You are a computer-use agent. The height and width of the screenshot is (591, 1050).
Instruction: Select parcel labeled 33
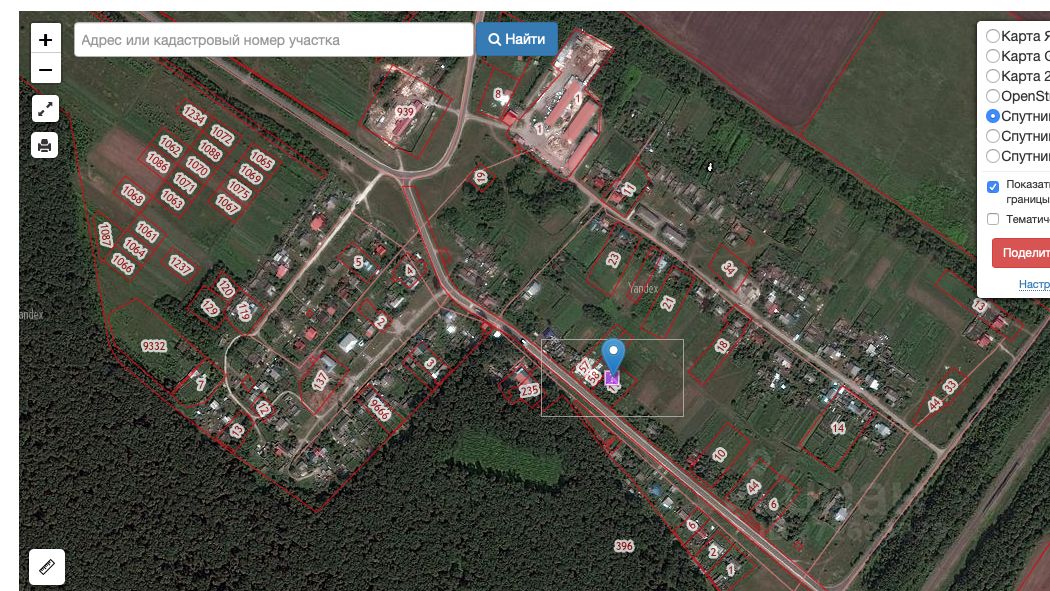coord(950,386)
